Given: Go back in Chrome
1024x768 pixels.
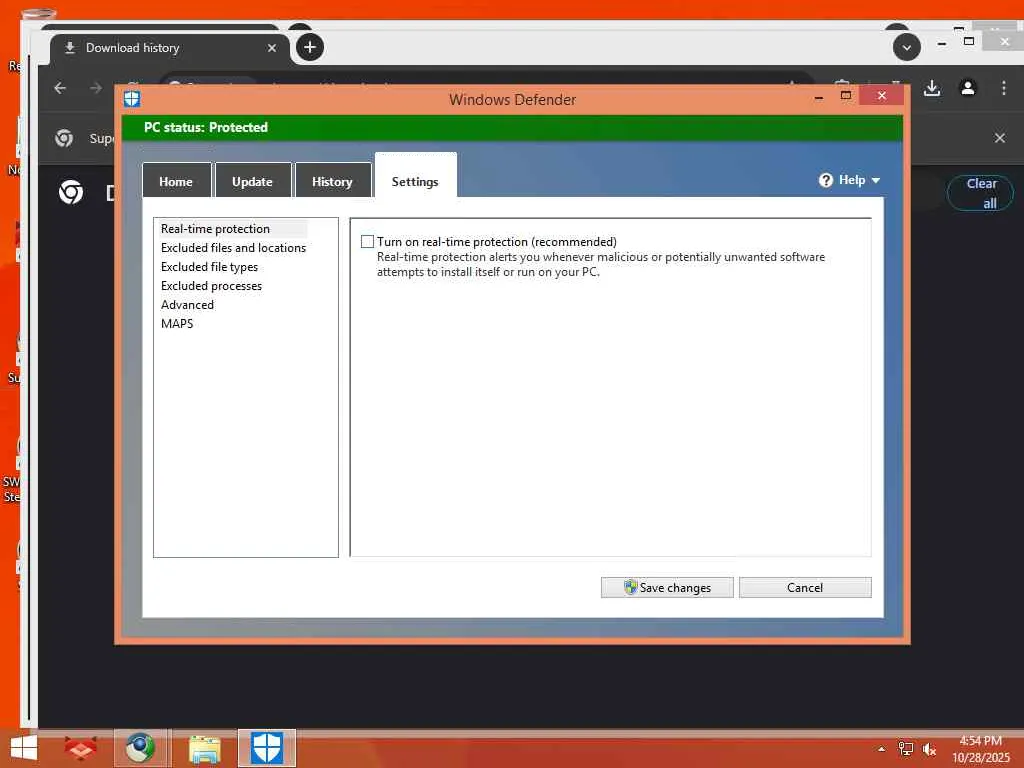Looking at the screenshot, I should (60, 88).
